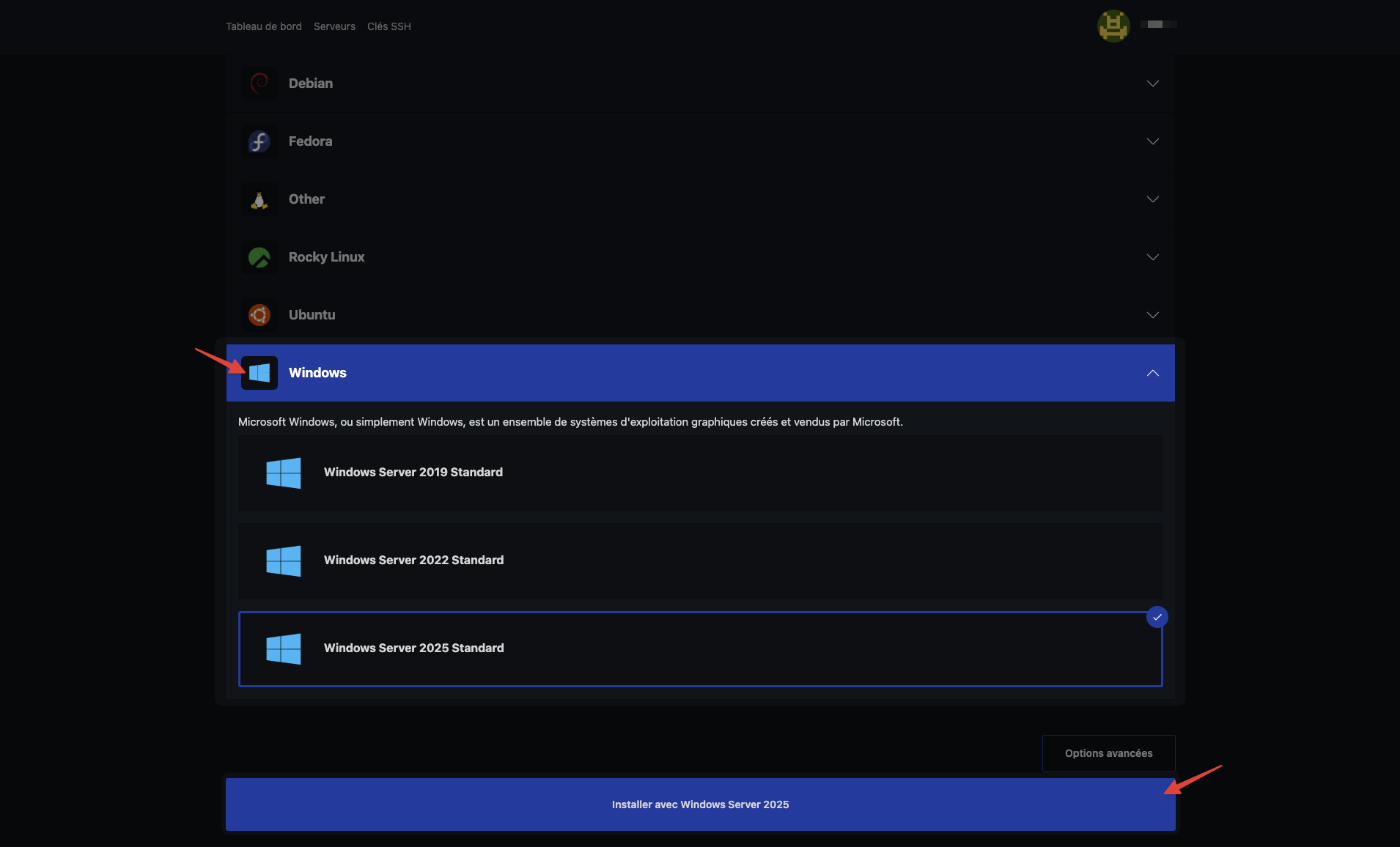Click the Debian swirl logo icon
The width and height of the screenshot is (1400, 847).
tap(259, 84)
